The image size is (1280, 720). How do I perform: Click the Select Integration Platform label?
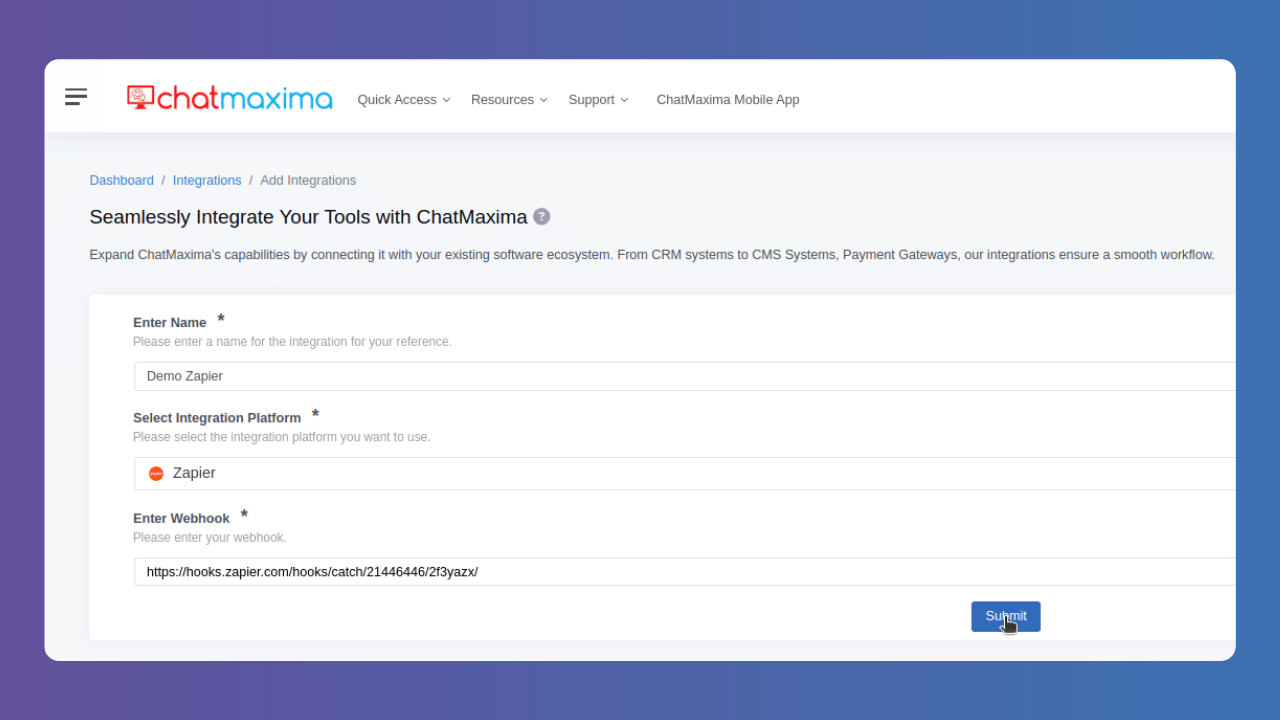217,418
